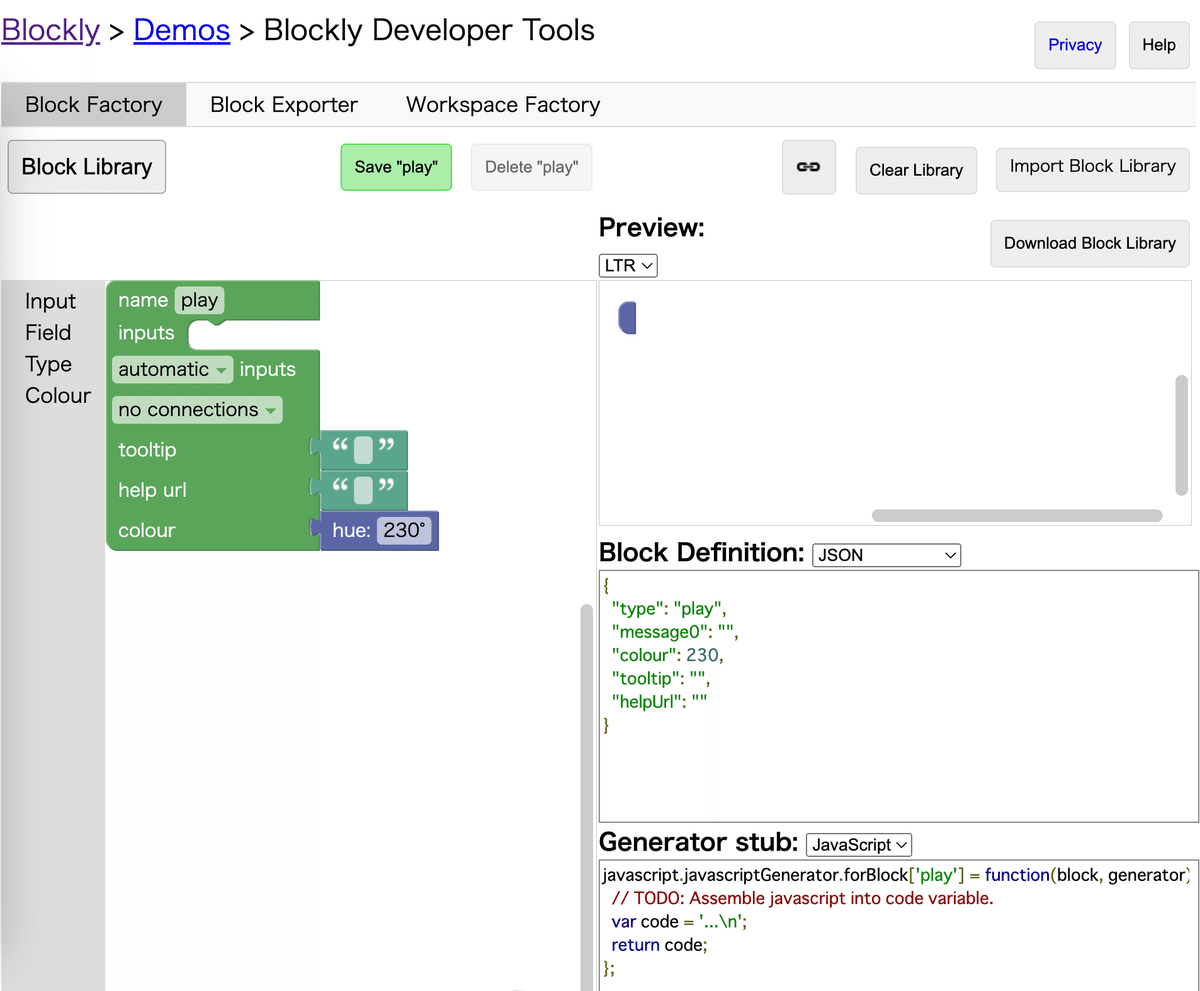The image size is (1200, 991).
Task: Edit the tooltip text block field
Action: [x=363, y=450]
